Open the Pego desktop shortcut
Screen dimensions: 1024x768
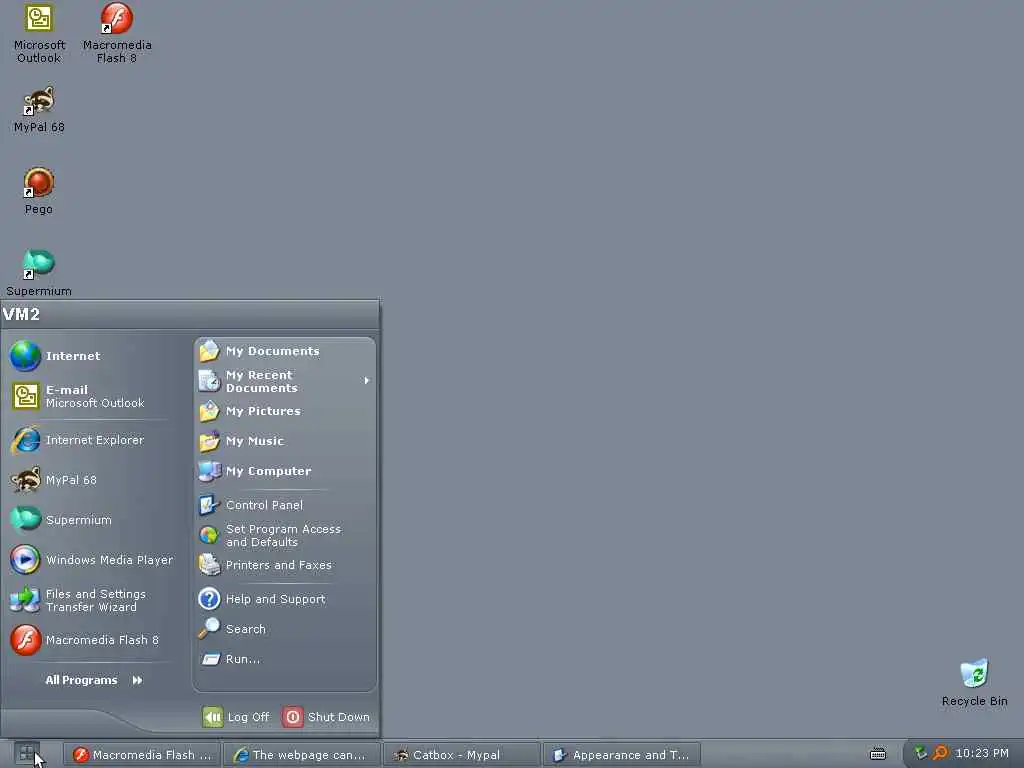click(39, 191)
